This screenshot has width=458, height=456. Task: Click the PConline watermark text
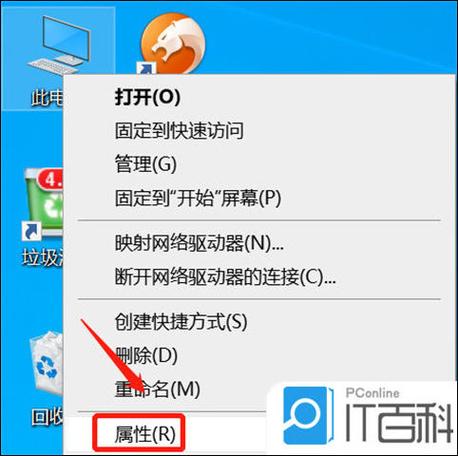pyautogui.click(x=372, y=393)
